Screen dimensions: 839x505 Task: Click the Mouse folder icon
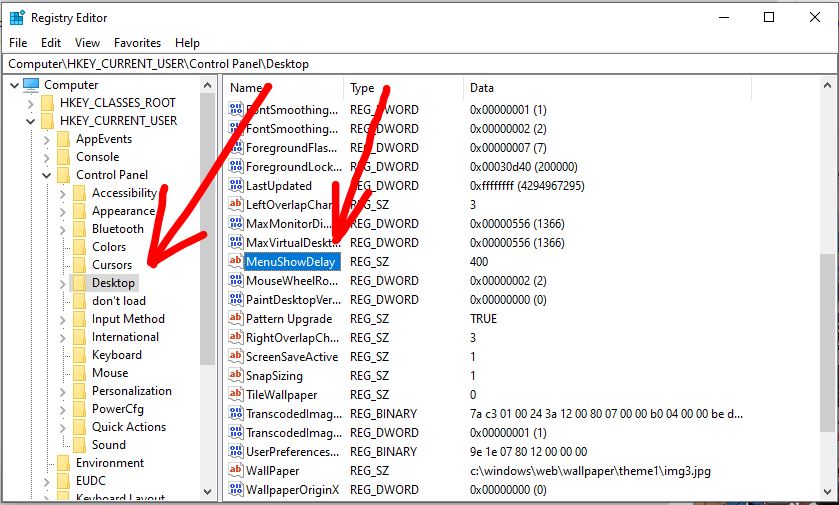(x=79, y=373)
